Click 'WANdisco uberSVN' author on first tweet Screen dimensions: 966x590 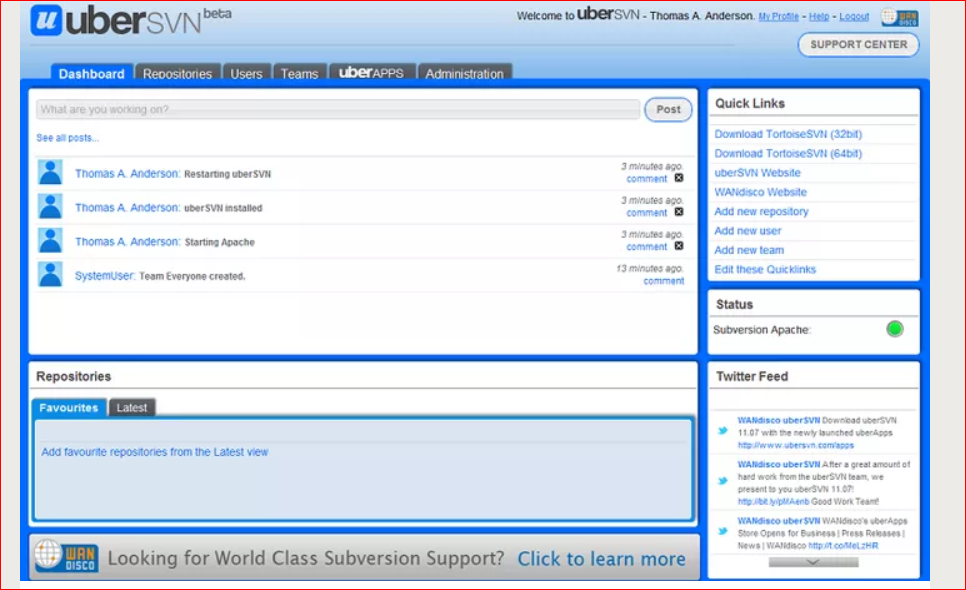(x=779, y=420)
